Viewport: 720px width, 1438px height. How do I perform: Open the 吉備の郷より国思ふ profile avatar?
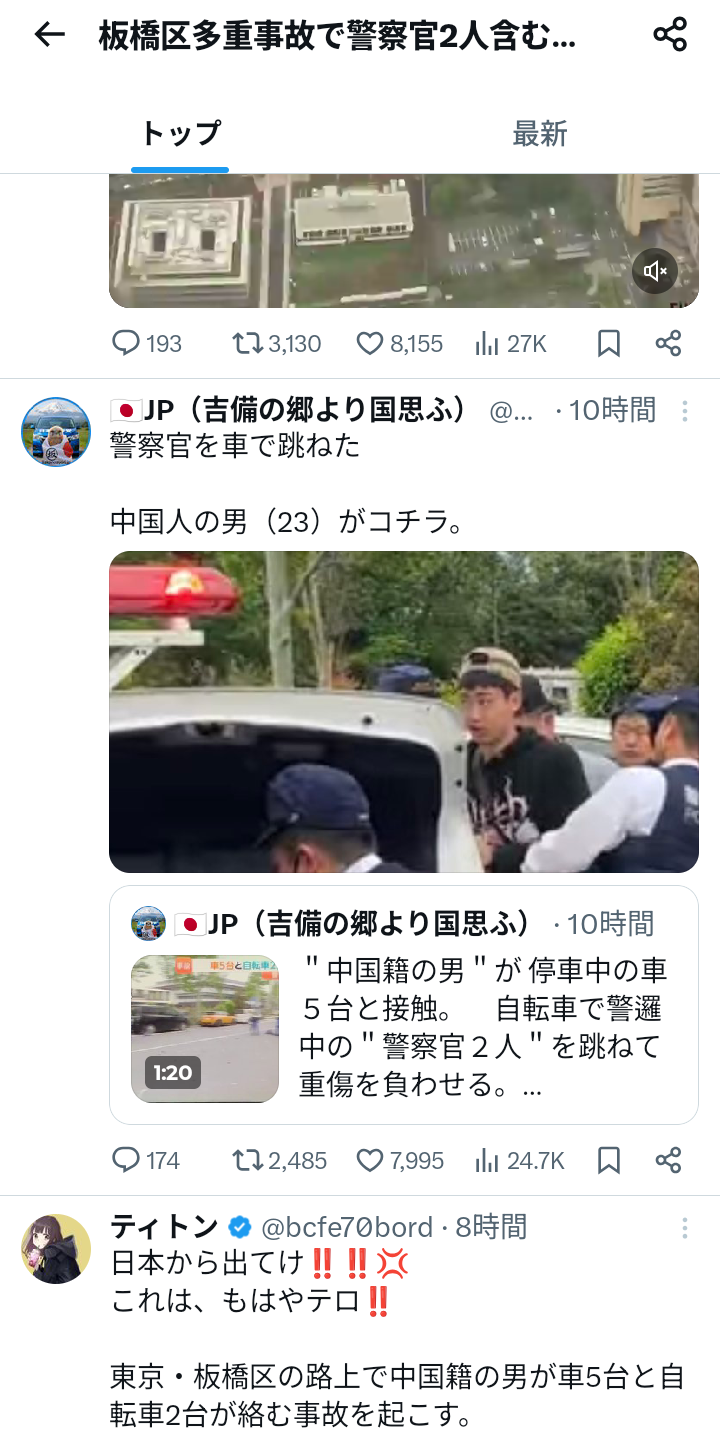point(56,432)
